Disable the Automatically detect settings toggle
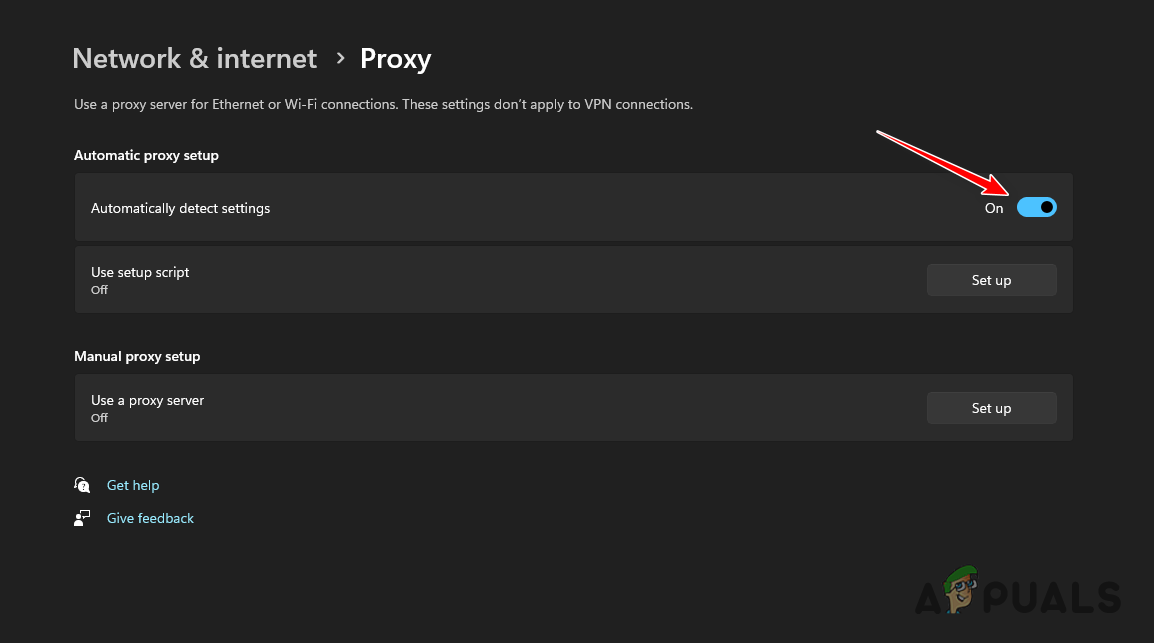 point(1037,207)
